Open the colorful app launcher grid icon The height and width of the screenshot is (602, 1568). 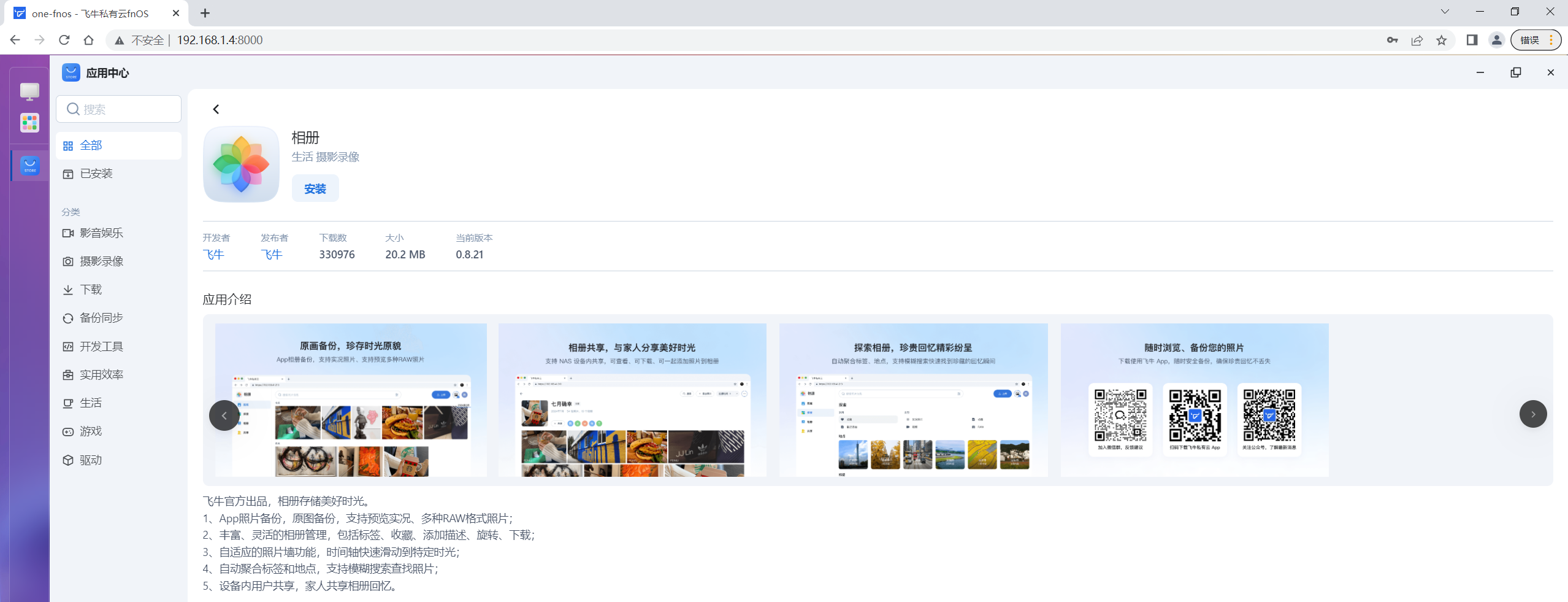[29, 123]
